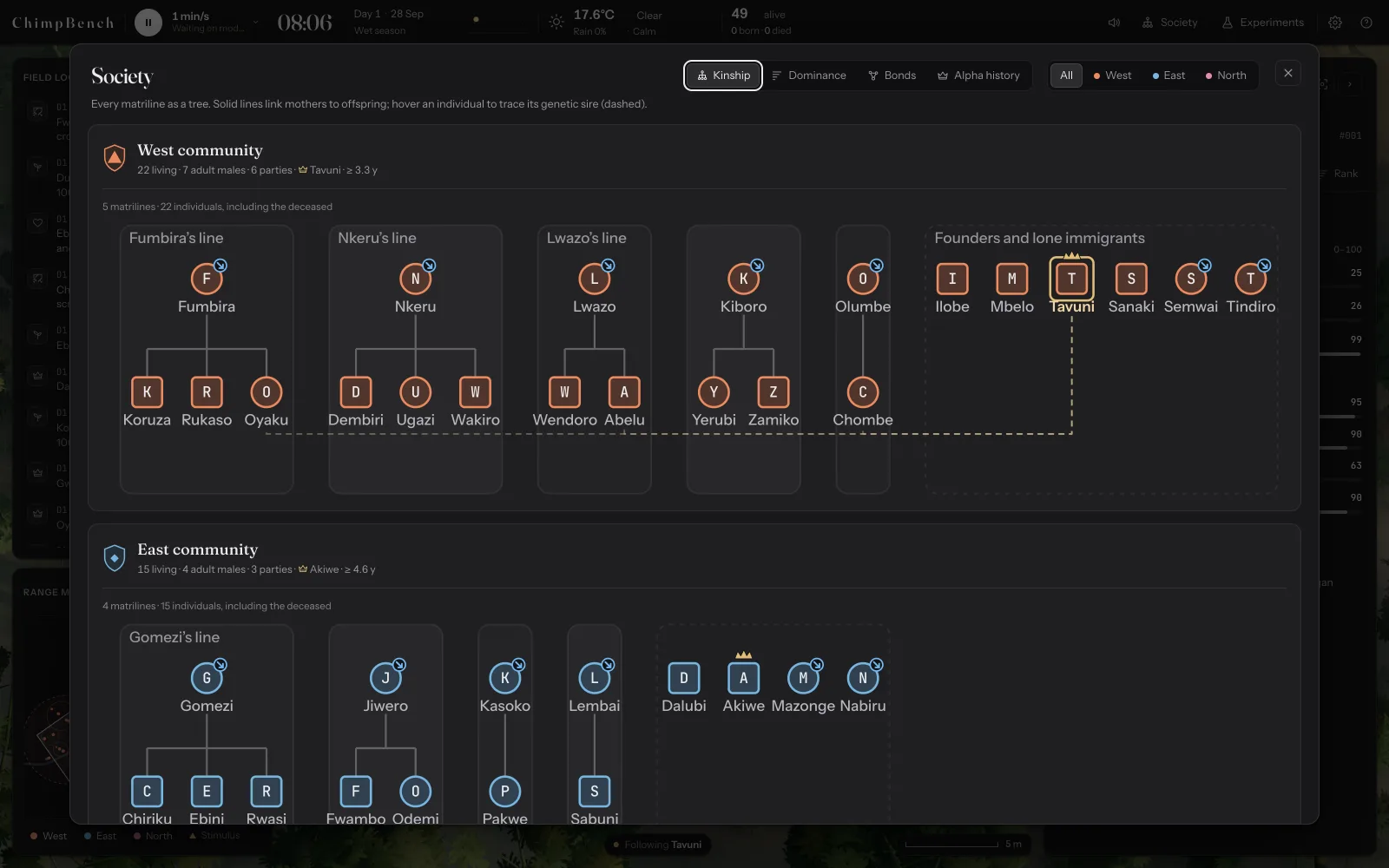Filter to the East community
Image resolution: width=1389 pixels, height=868 pixels.
click(1168, 76)
